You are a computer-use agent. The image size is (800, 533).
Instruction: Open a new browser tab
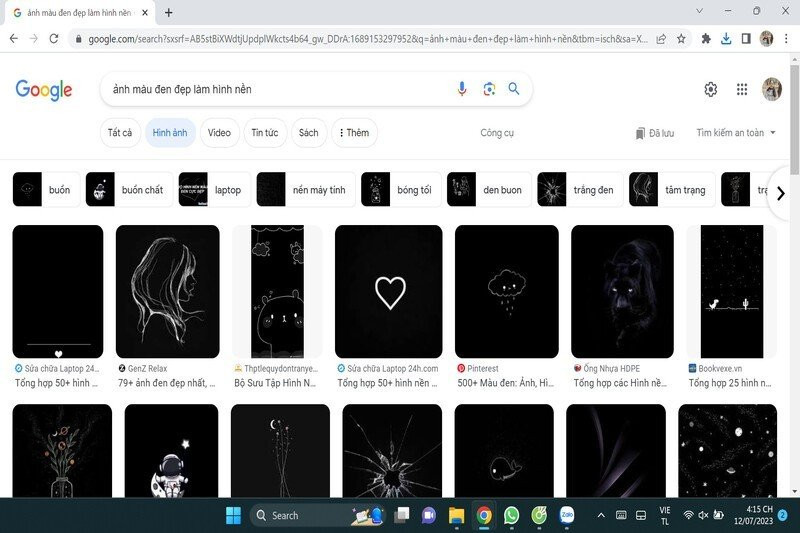(x=168, y=13)
